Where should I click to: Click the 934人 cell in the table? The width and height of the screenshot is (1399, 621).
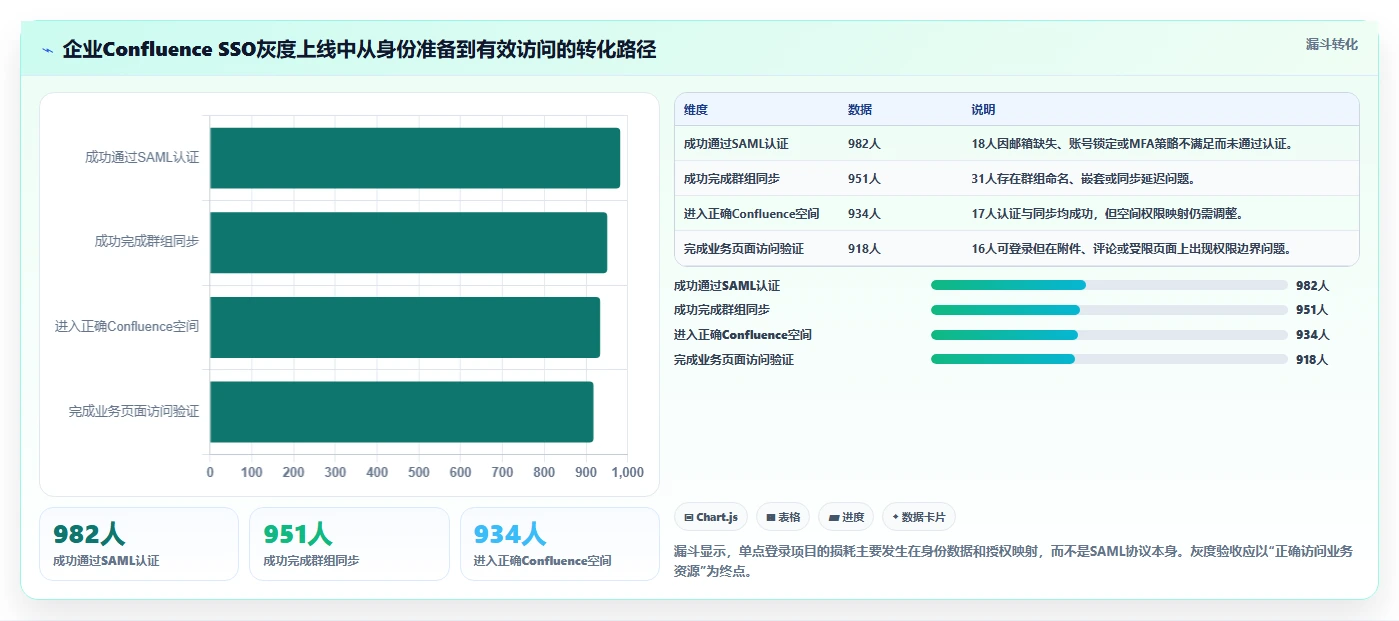(864, 214)
